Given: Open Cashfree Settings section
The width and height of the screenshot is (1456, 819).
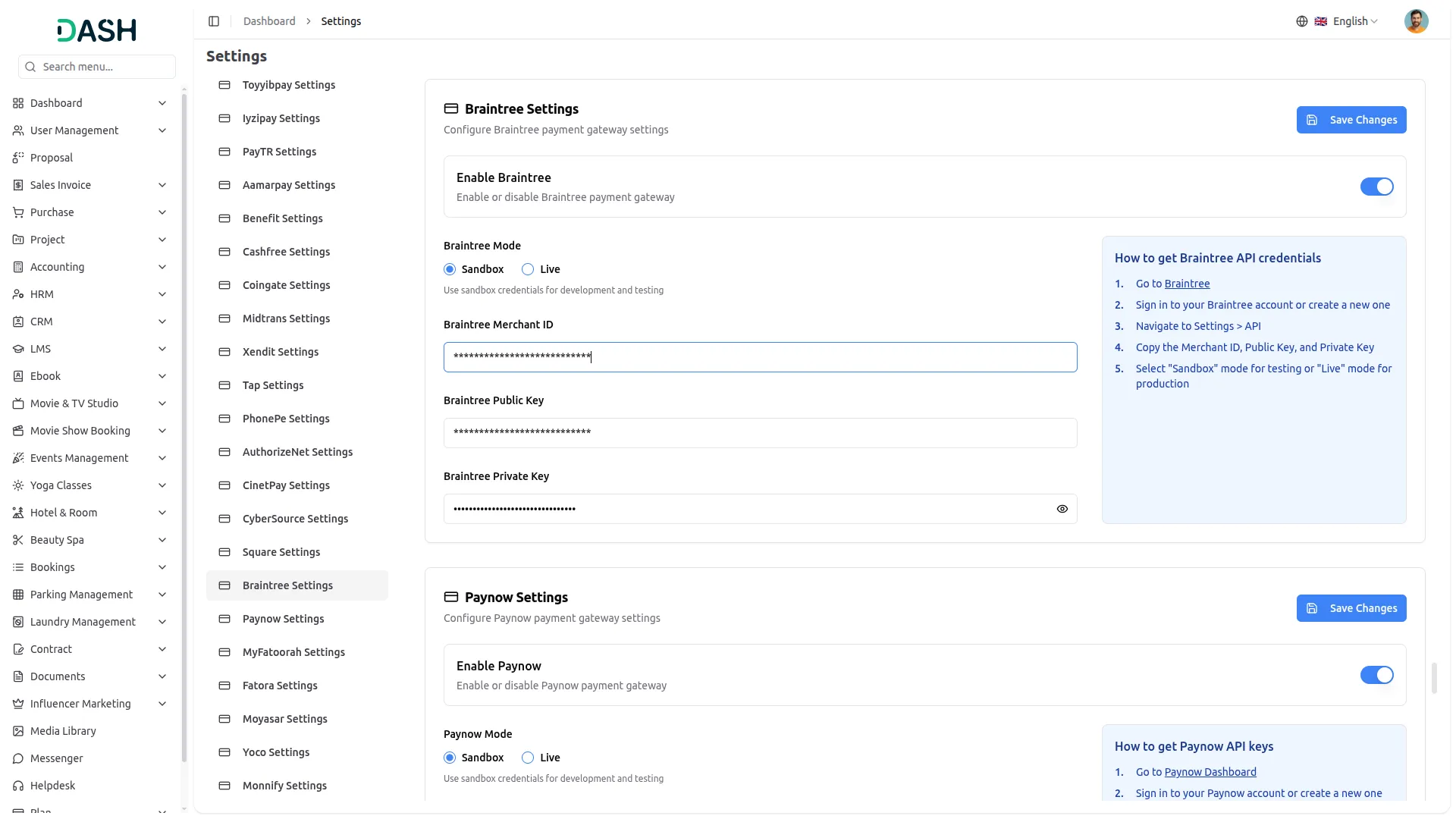Looking at the screenshot, I should click(x=297, y=252).
